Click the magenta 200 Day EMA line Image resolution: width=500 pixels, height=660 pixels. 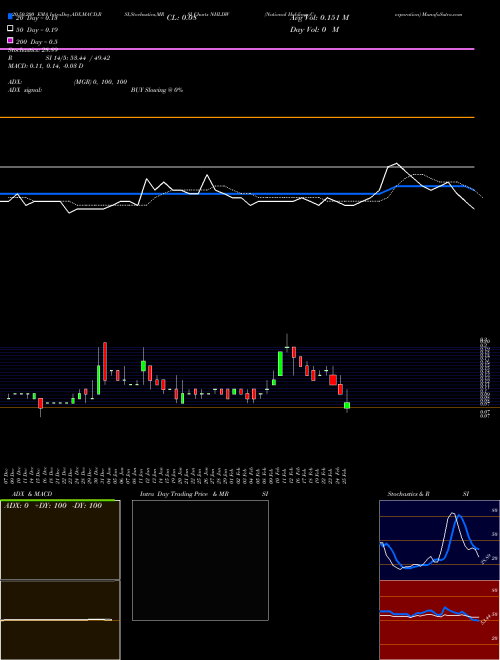[237, 49]
